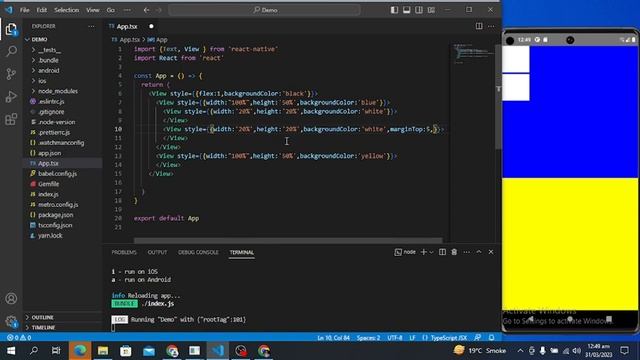
Task: Close the terminal panel
Action: point(491,252)
